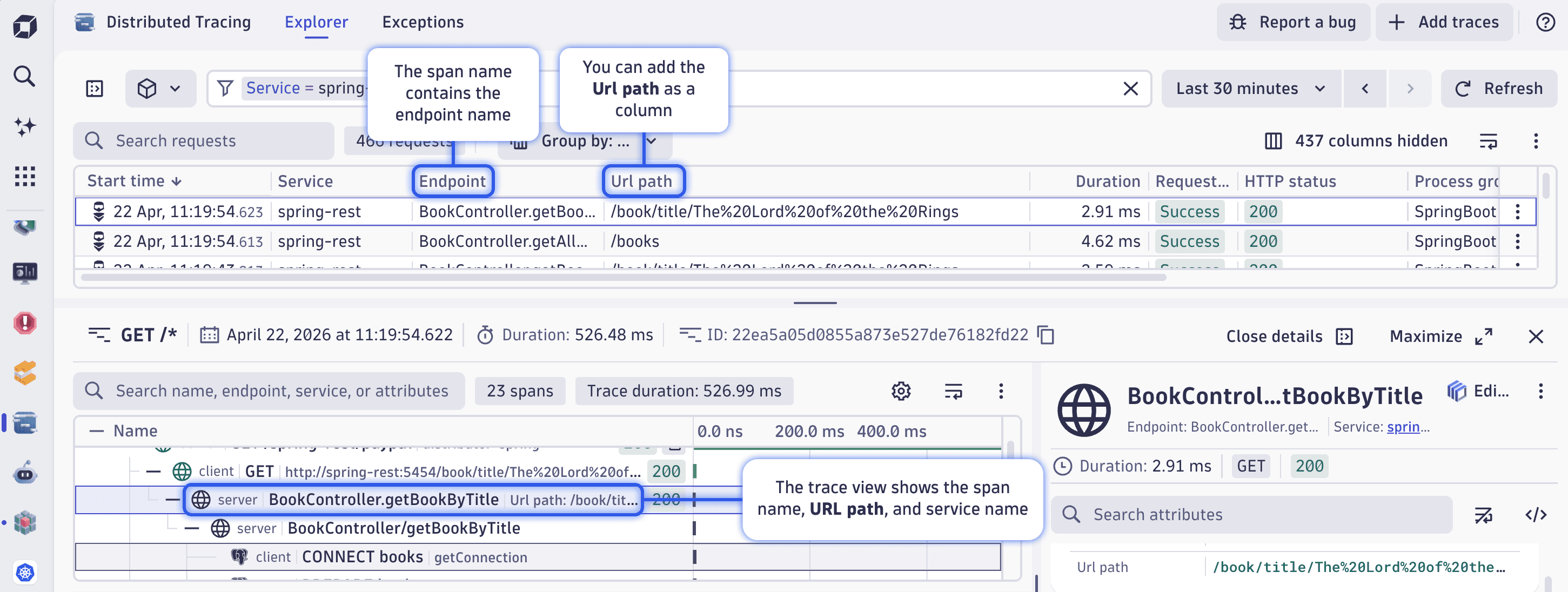Viewport: 1568px width, 592px height.
Task: Go to previous time frame arrow
Action: click(x=1365, y=89)
